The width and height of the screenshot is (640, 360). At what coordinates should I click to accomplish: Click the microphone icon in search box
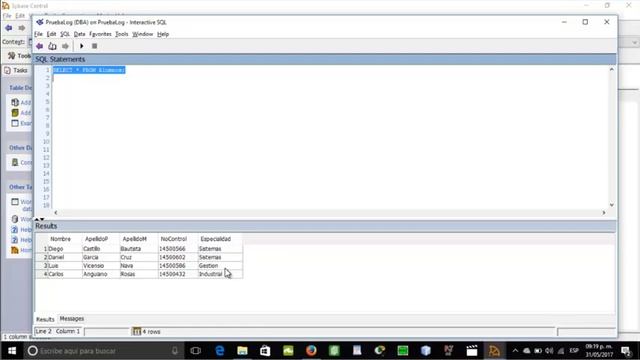175,351
